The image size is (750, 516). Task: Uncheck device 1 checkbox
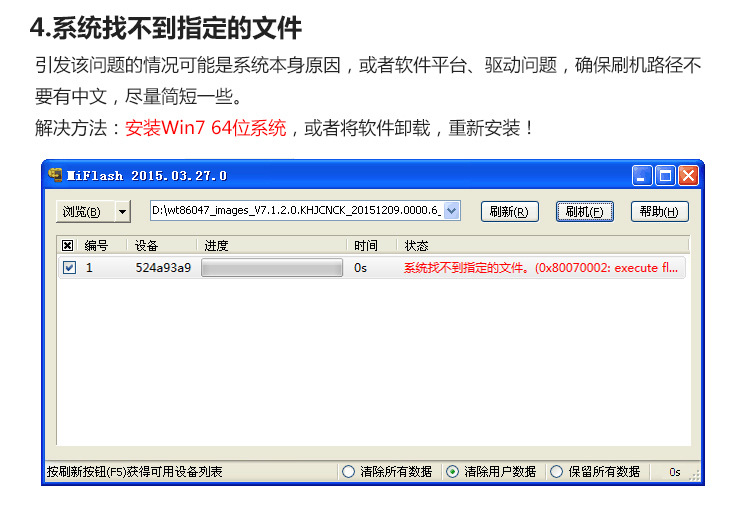pyautogui.click(x=69, y=267)
